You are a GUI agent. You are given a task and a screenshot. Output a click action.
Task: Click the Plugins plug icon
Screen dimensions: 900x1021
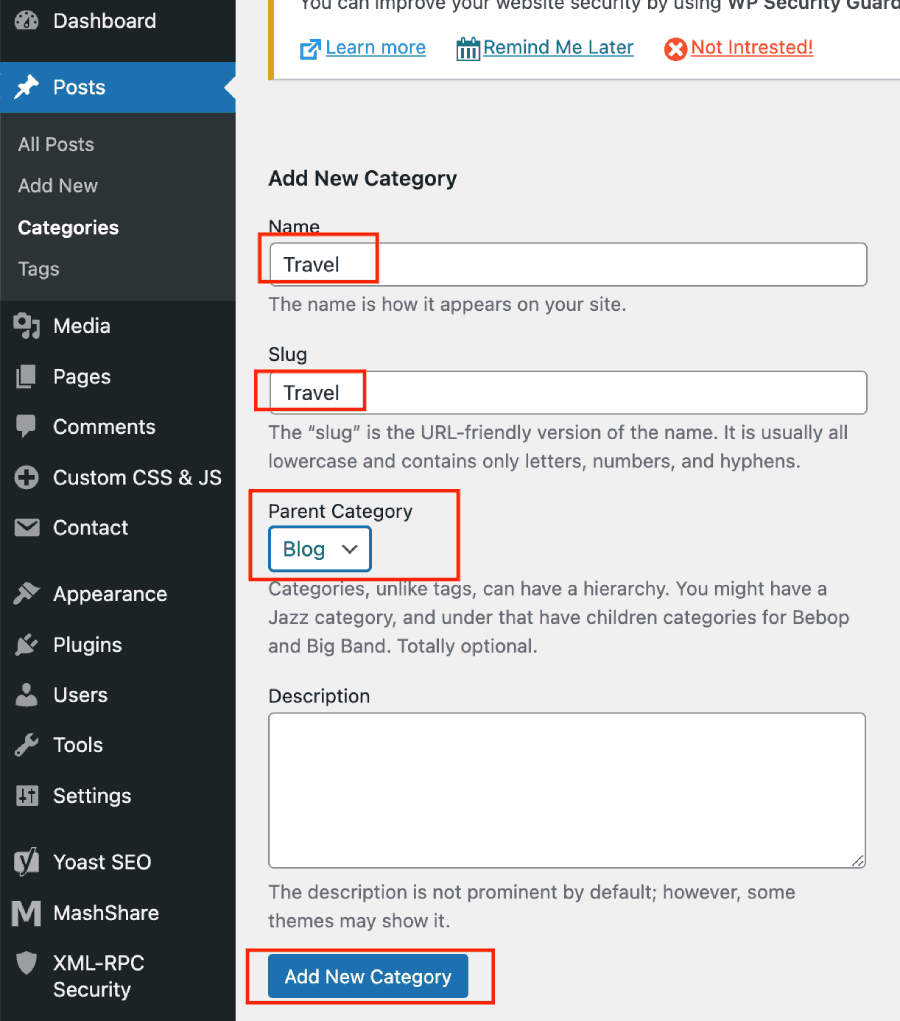pos(27,645)
